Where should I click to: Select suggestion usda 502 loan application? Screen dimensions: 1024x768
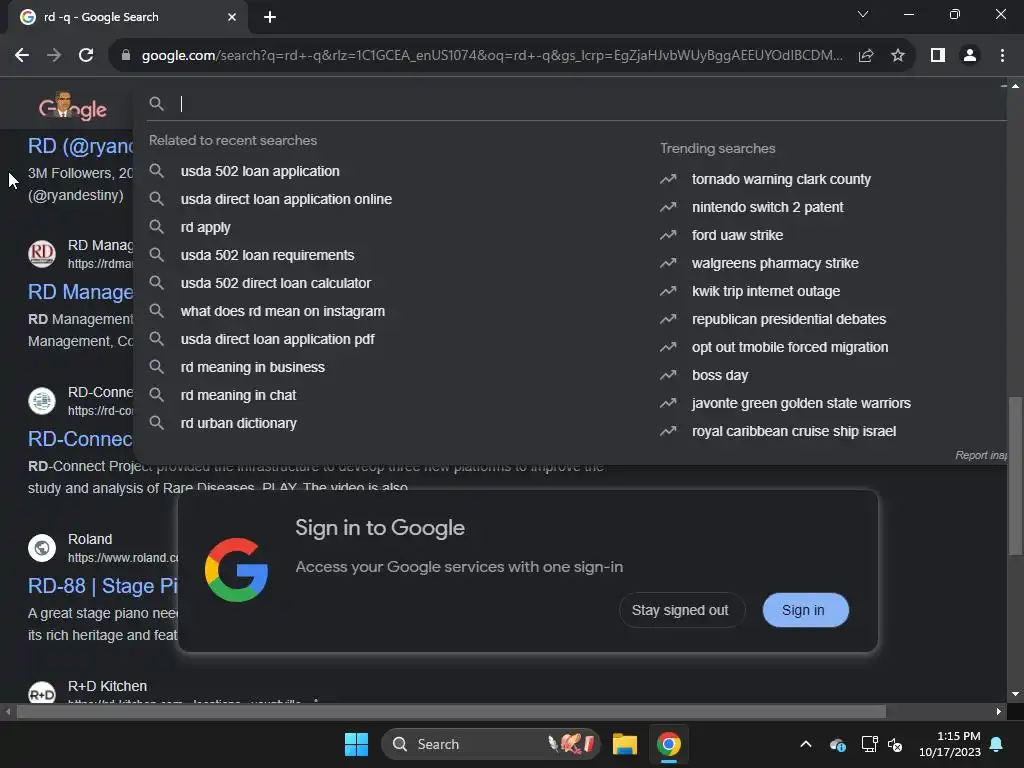tap(260, 171)
